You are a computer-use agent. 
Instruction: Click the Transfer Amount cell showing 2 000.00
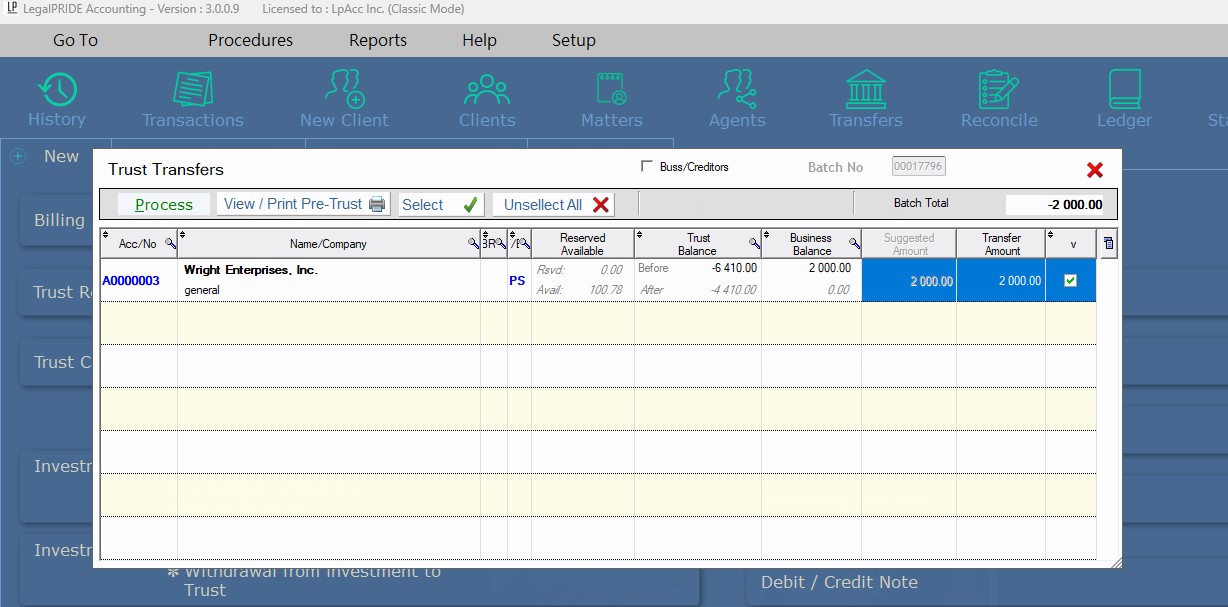tap(1001, 281)
